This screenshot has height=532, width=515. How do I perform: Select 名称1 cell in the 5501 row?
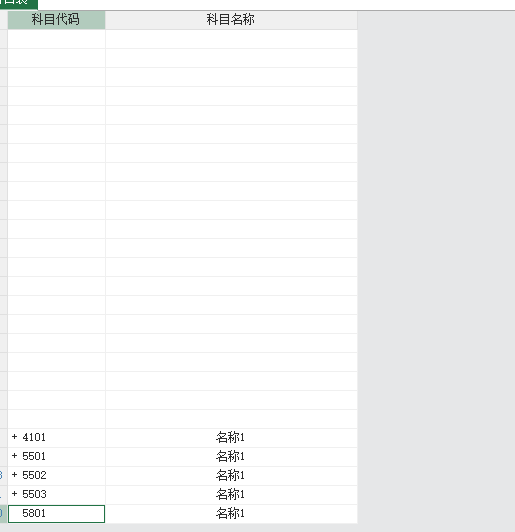click(231, 457)
